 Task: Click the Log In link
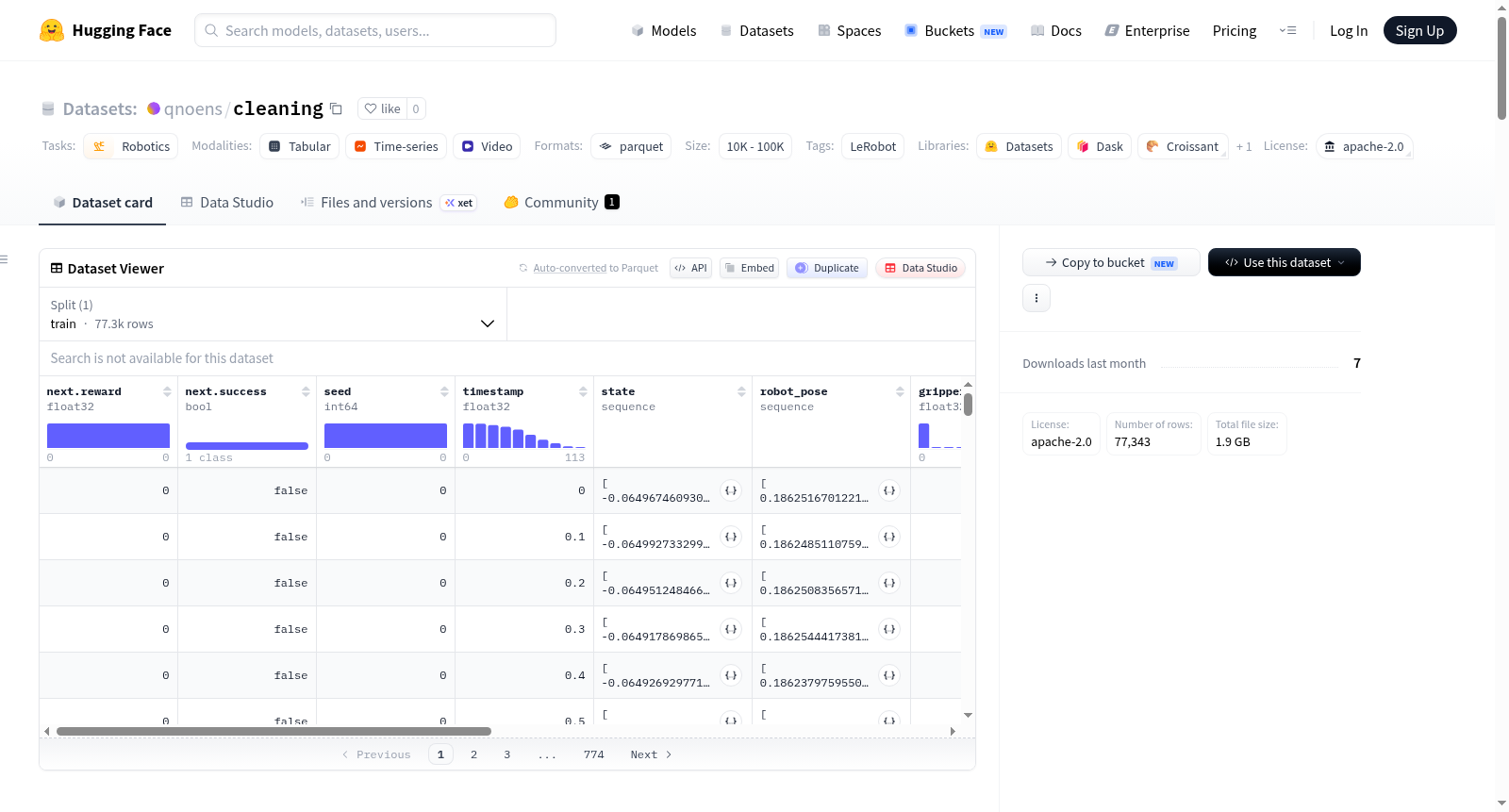[1349, 31]
